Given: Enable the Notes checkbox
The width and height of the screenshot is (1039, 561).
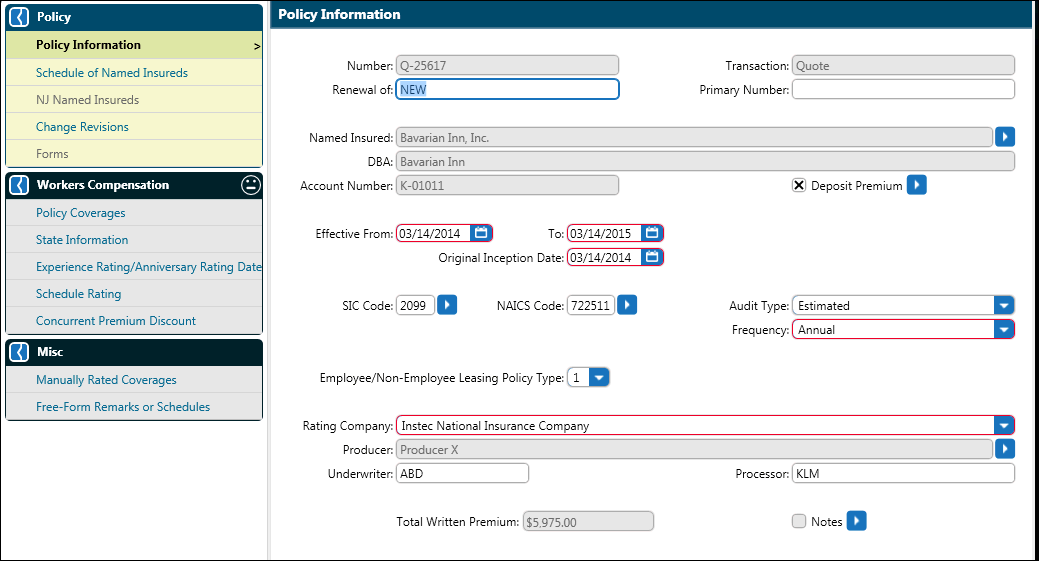Looking at the screenshot, I should click(x=799, y=521).
